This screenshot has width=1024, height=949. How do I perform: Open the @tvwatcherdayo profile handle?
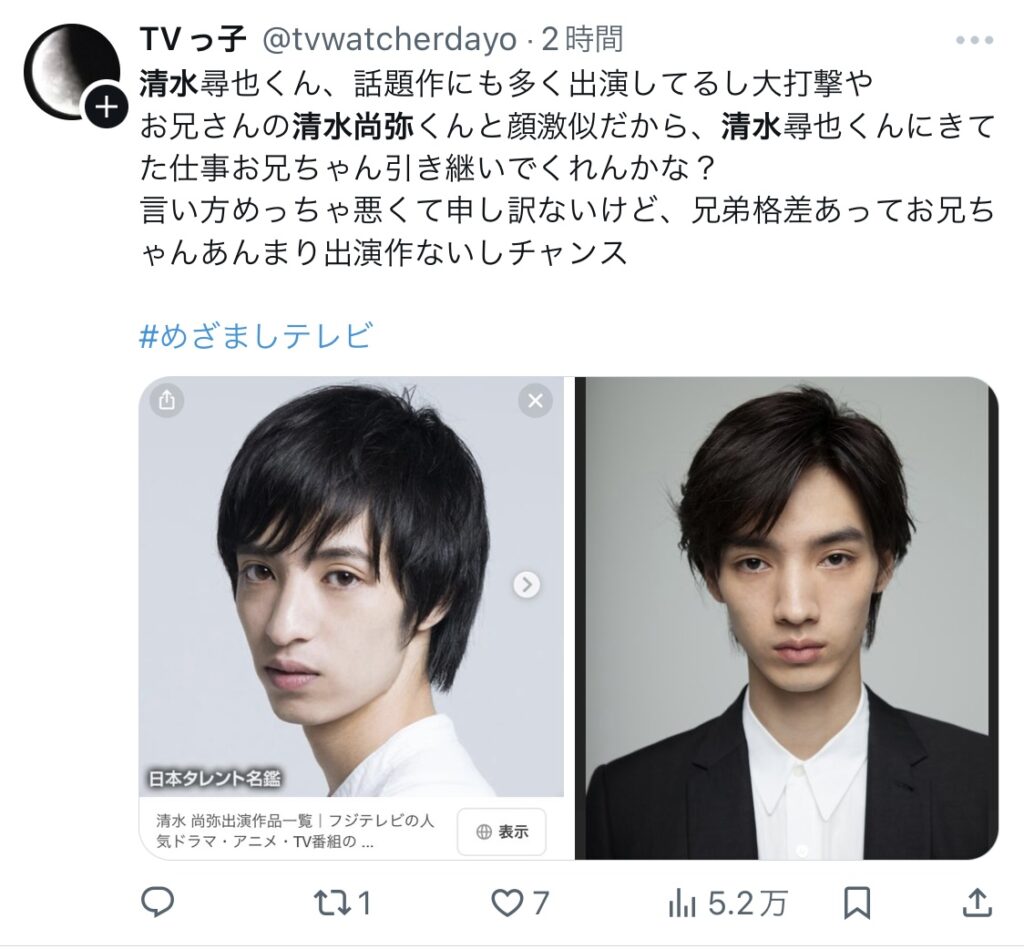390,40
